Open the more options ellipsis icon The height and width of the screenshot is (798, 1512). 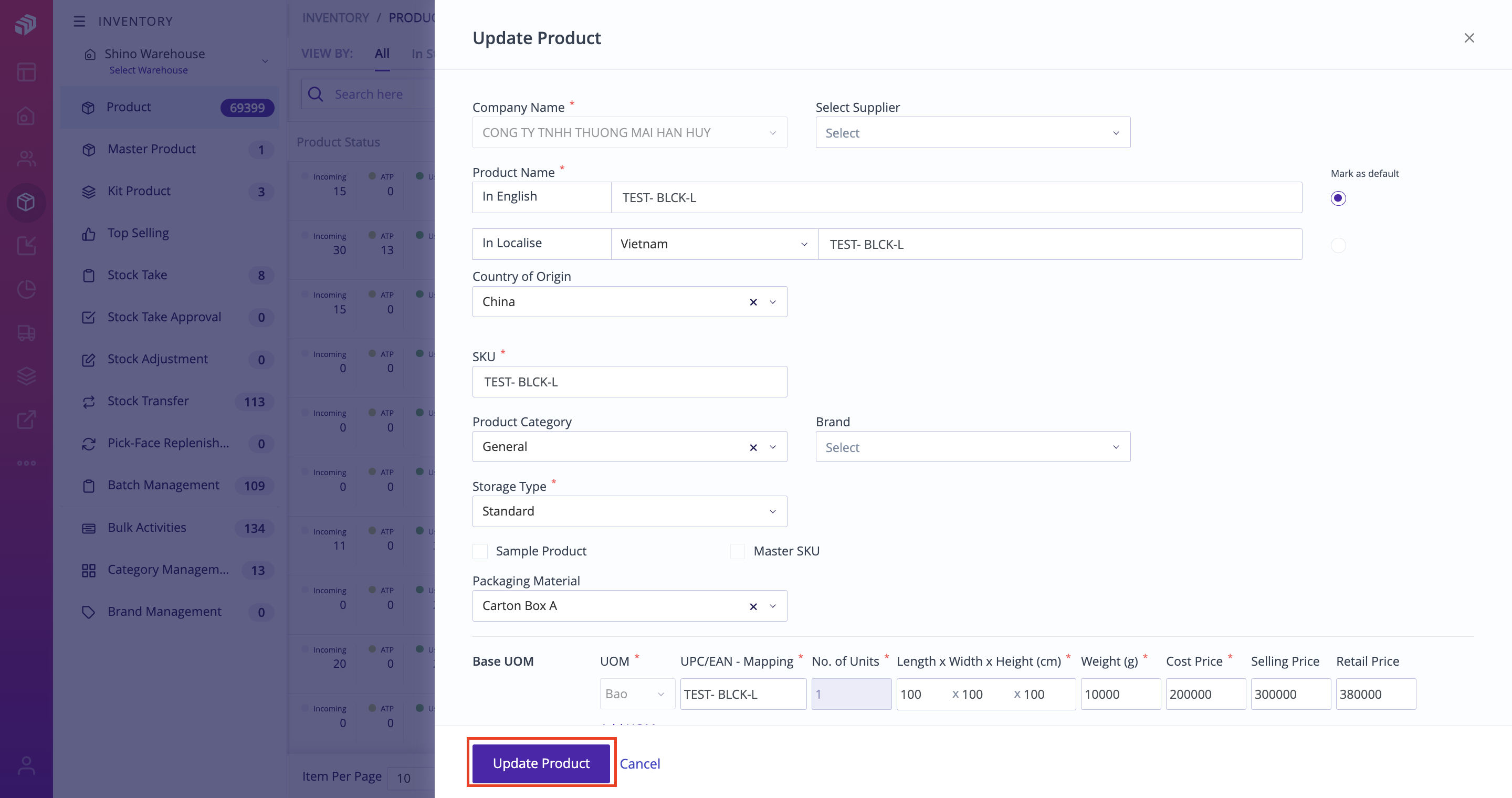point(26,463)
